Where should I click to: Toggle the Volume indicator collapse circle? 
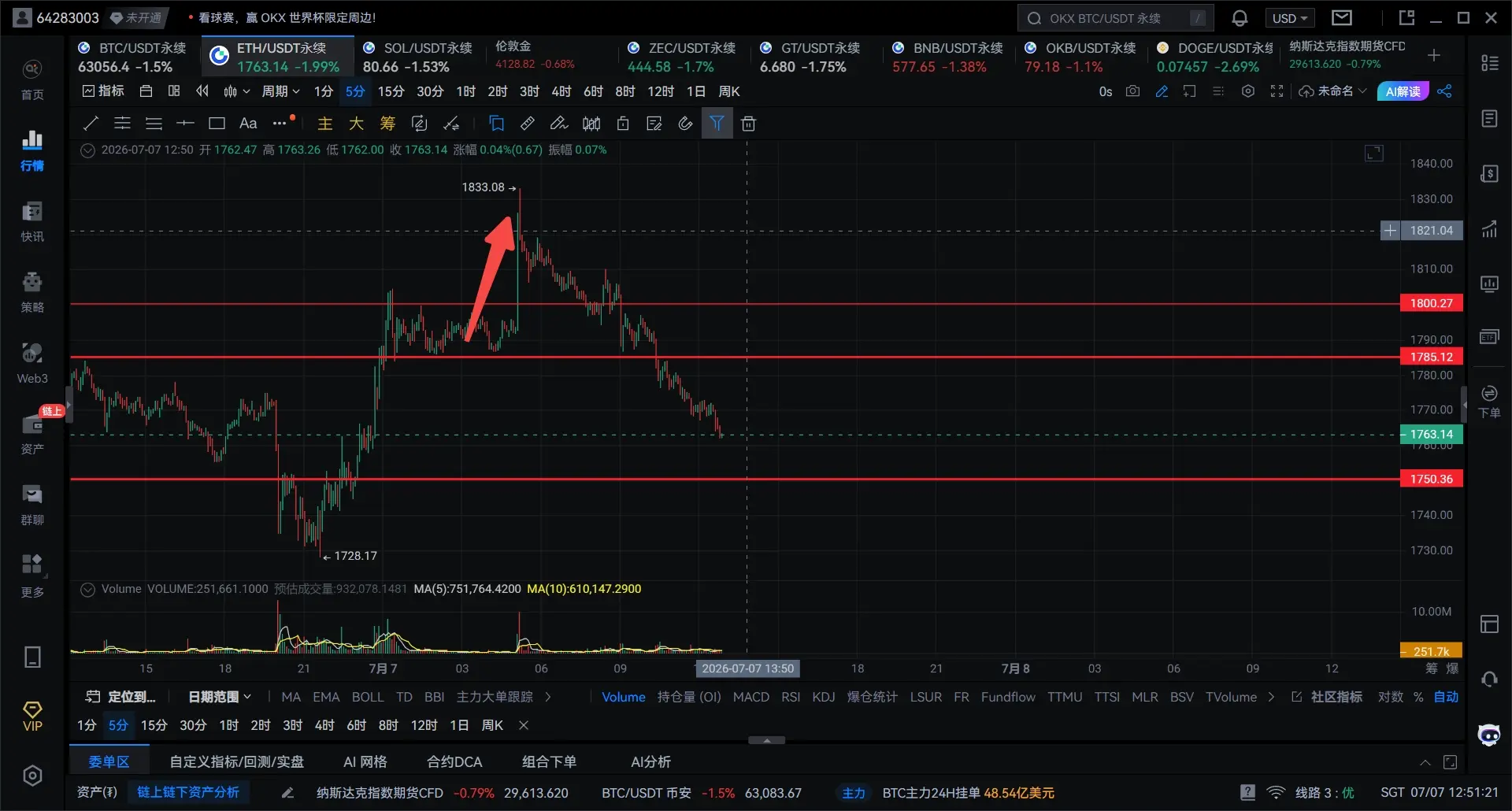click(88, 589)
